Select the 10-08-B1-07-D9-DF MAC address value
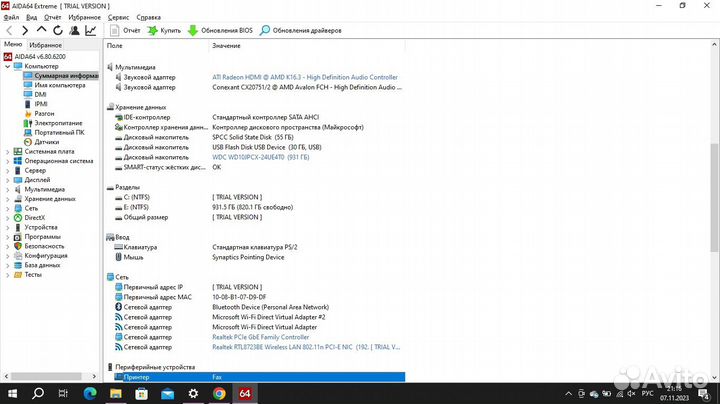This screenshot has width=720, height=404. pyautogui.click(x=239, y=297)
